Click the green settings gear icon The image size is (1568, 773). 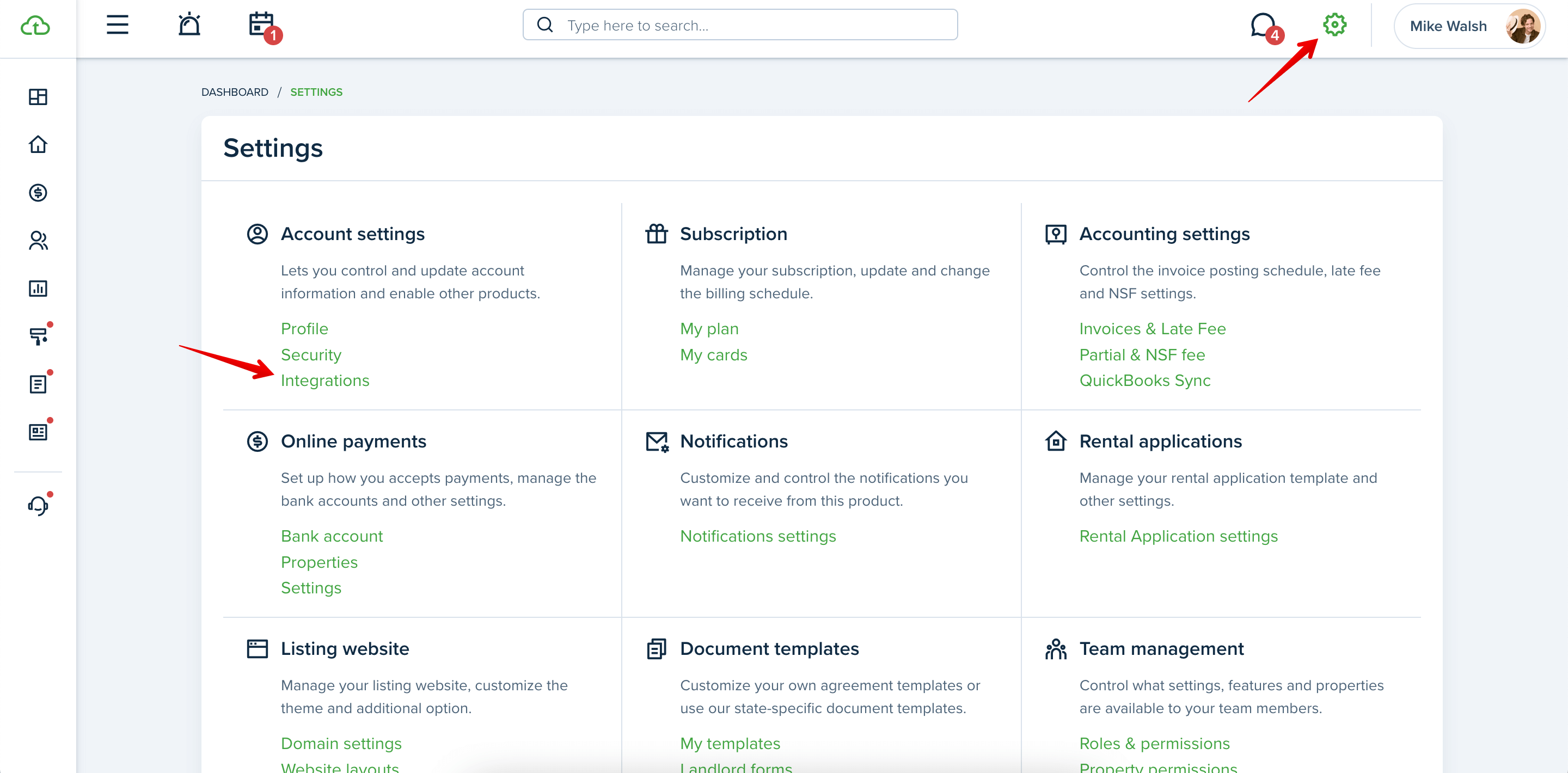1334,25
